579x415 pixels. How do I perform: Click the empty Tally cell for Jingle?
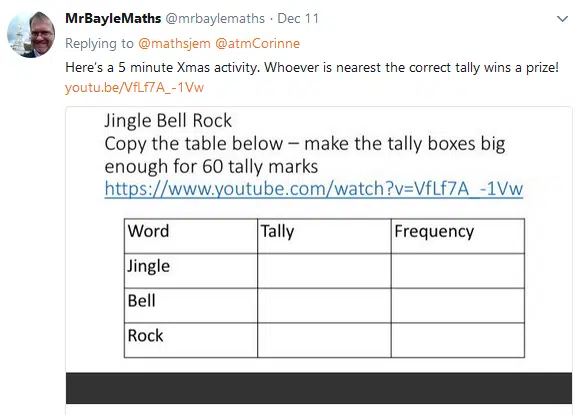(324, 271)
